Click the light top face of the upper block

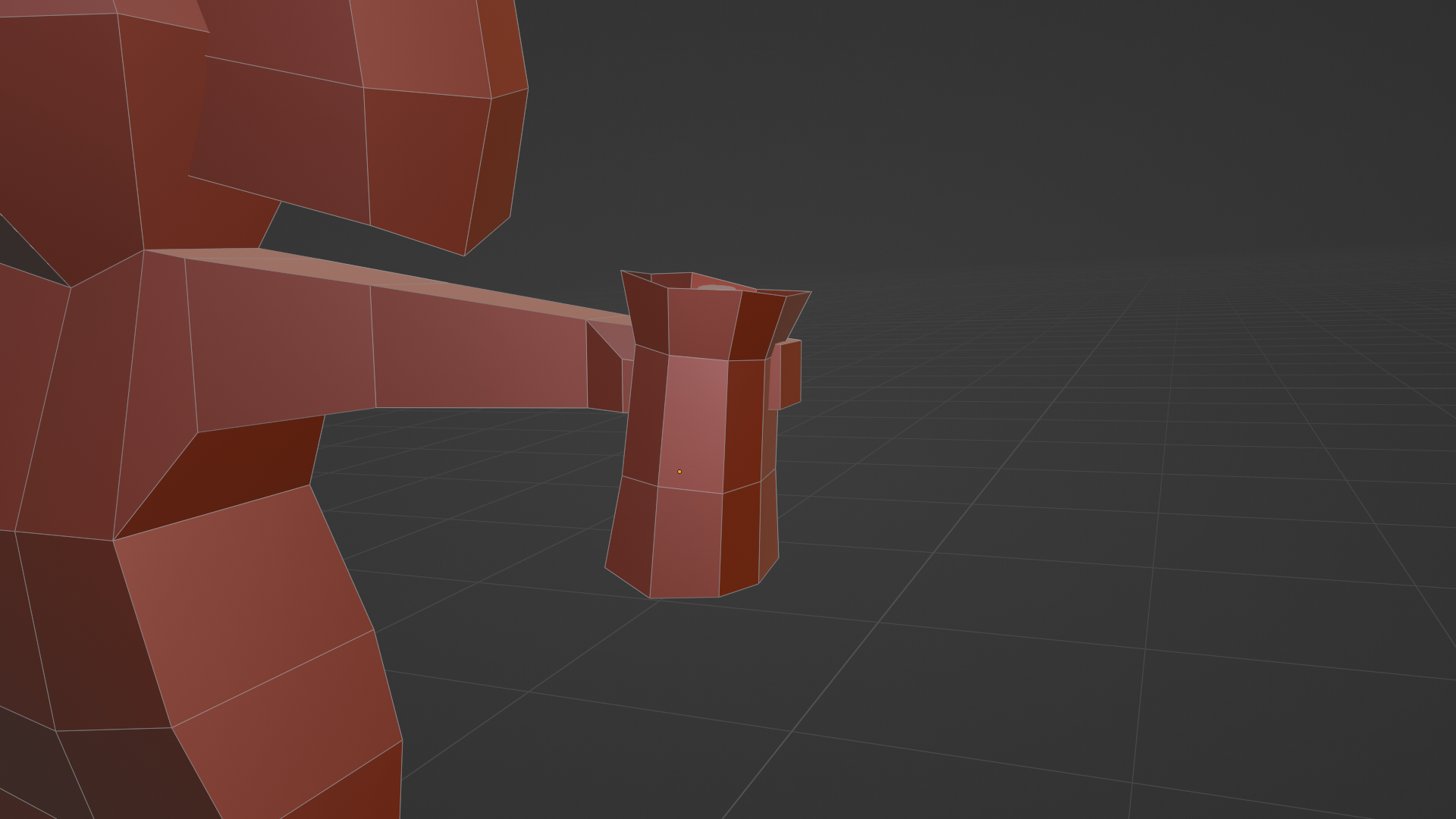[421, 45]
